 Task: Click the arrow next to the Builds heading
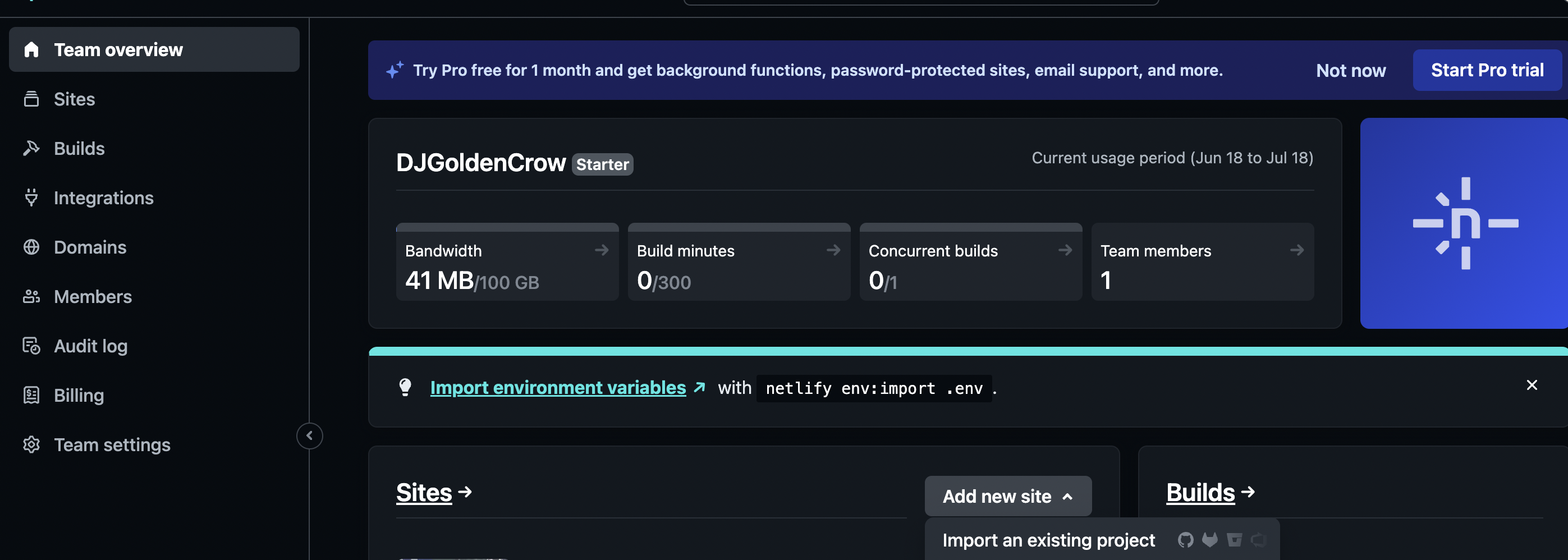(1248, 492)
